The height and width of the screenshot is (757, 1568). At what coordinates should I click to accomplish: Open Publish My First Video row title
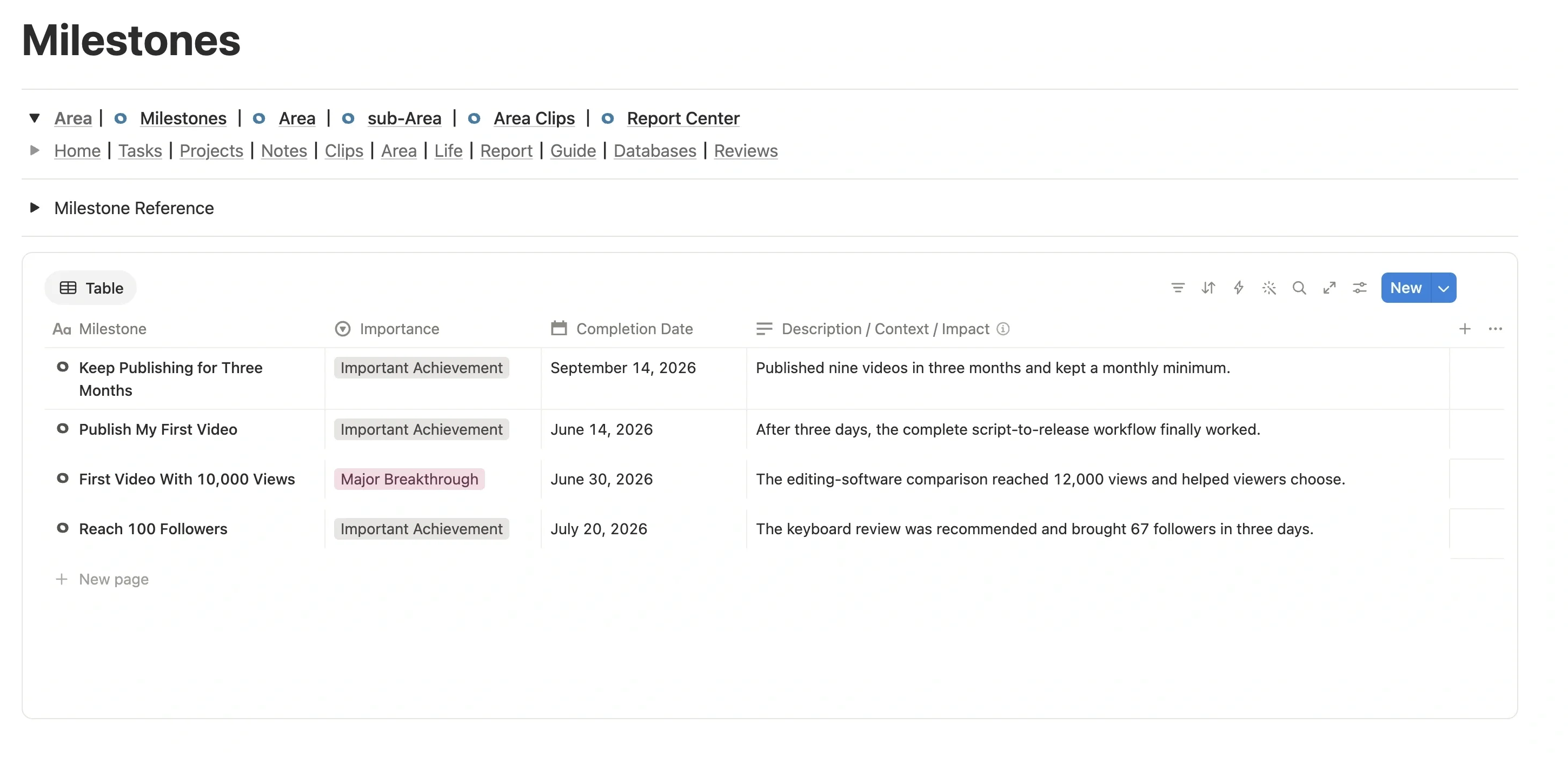point(158,429)
